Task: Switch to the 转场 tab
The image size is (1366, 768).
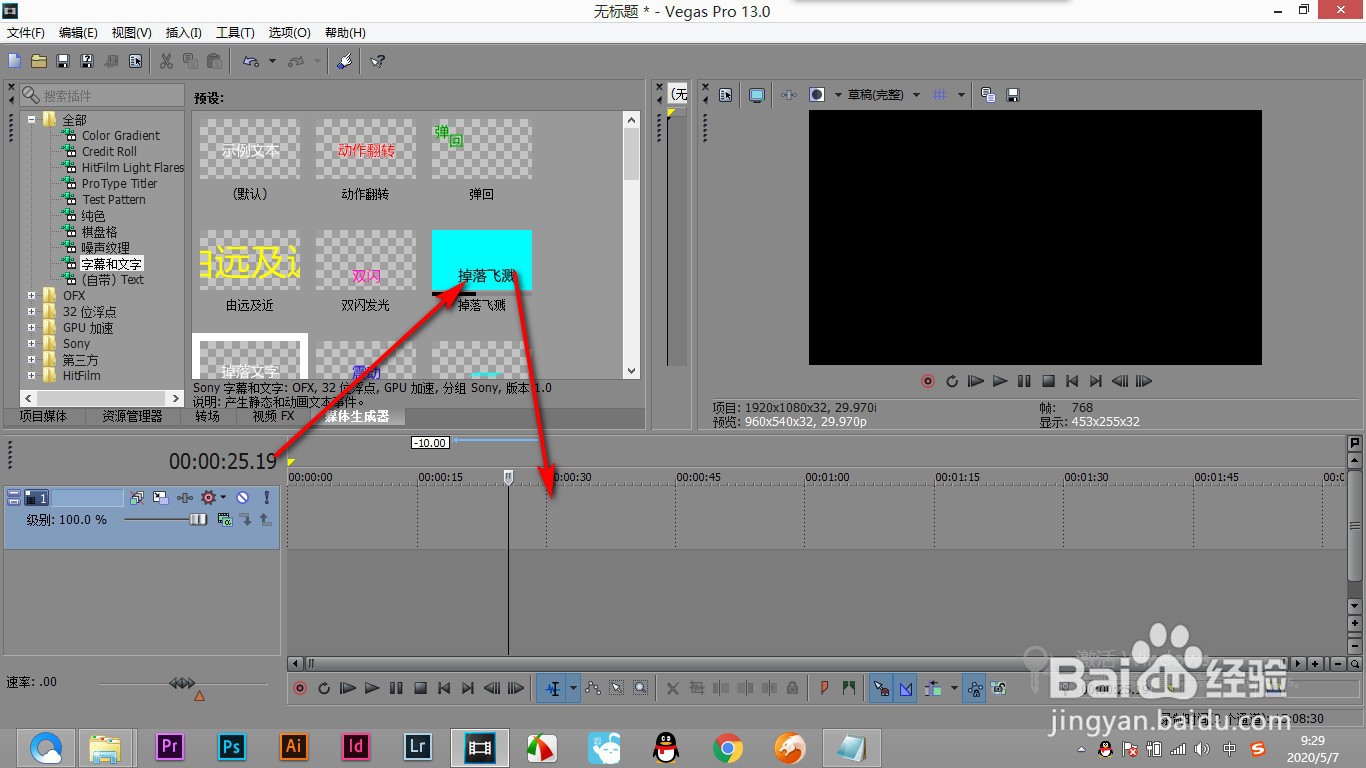Action: (207, 416)
